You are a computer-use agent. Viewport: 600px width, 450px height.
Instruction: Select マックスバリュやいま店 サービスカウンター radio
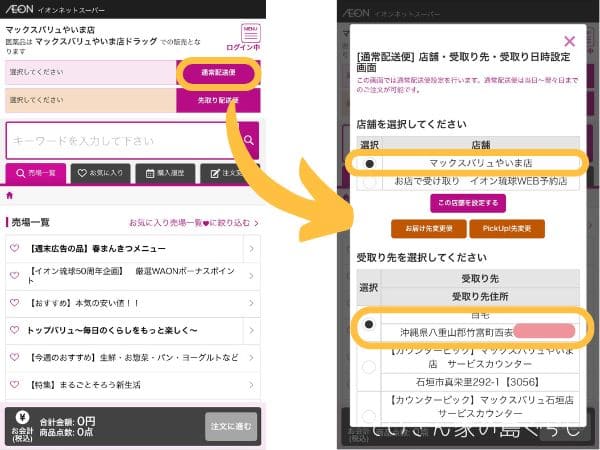pyautogui.click(x=369, y=367)
